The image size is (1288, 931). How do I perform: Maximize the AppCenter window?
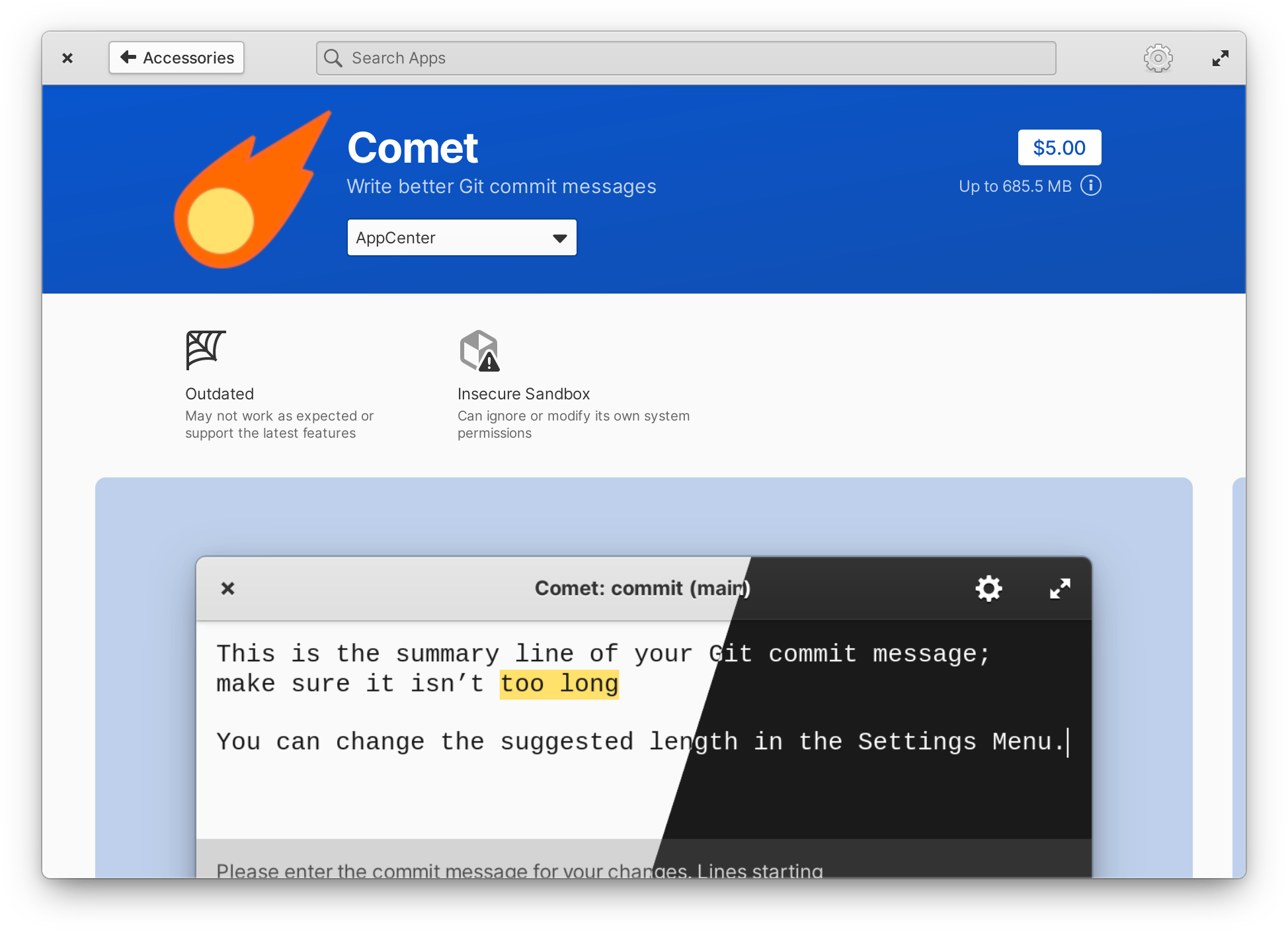click(x=1220, y=58)
